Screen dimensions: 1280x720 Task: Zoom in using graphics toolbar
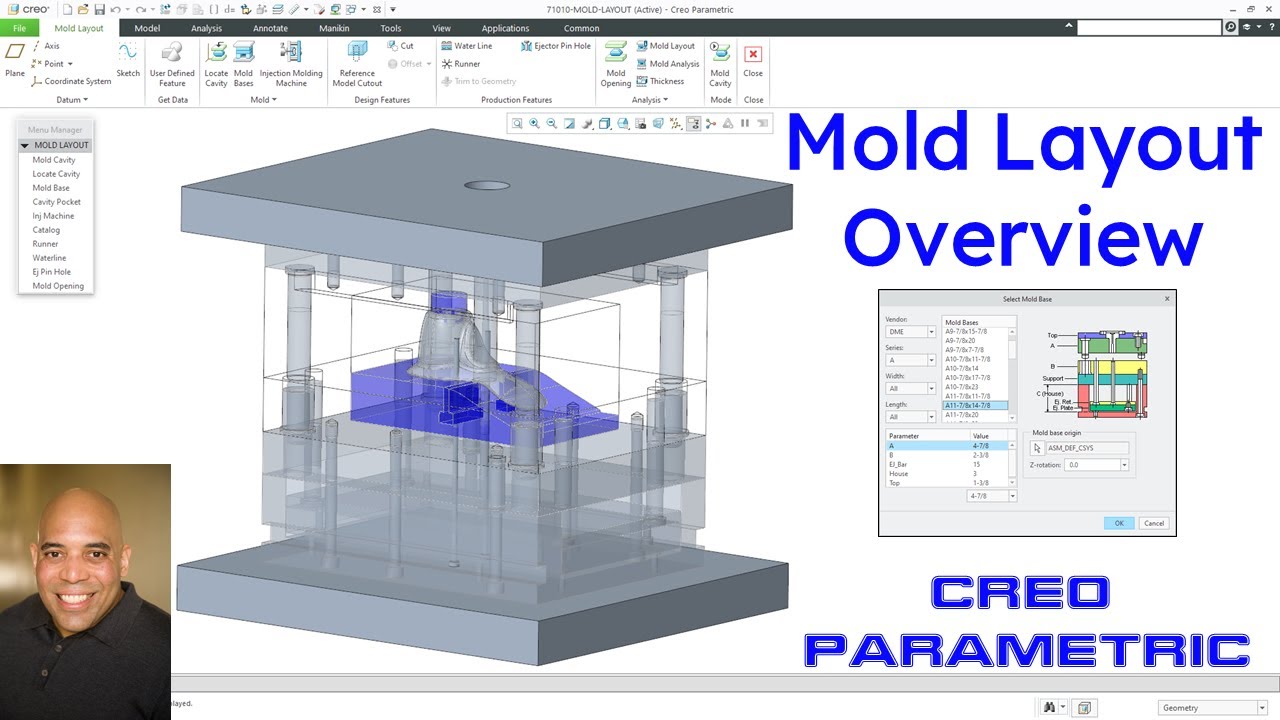tap(535, 124)
